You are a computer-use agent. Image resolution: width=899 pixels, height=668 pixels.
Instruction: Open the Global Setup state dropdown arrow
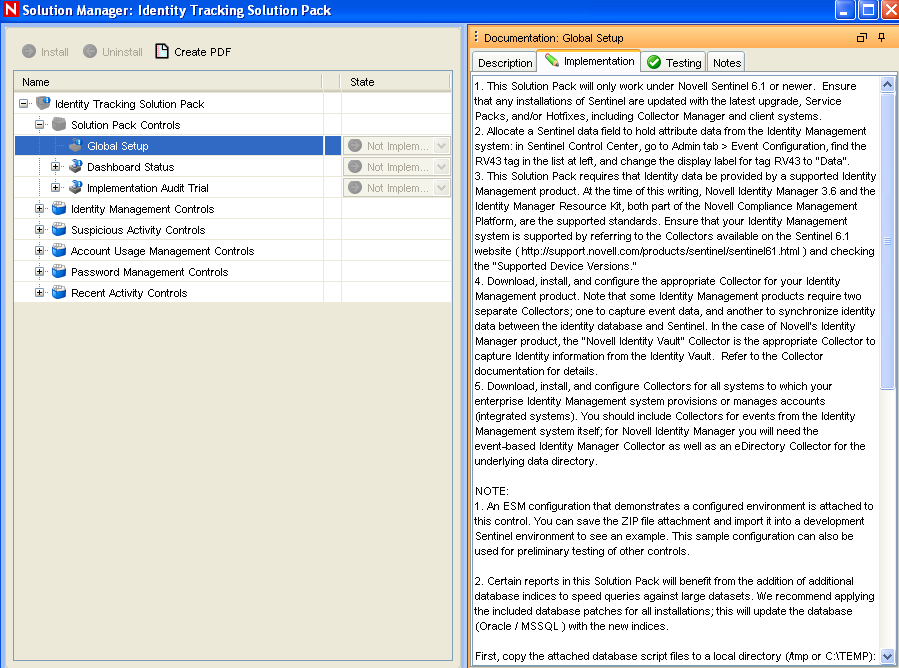click(x=441, y=146)
